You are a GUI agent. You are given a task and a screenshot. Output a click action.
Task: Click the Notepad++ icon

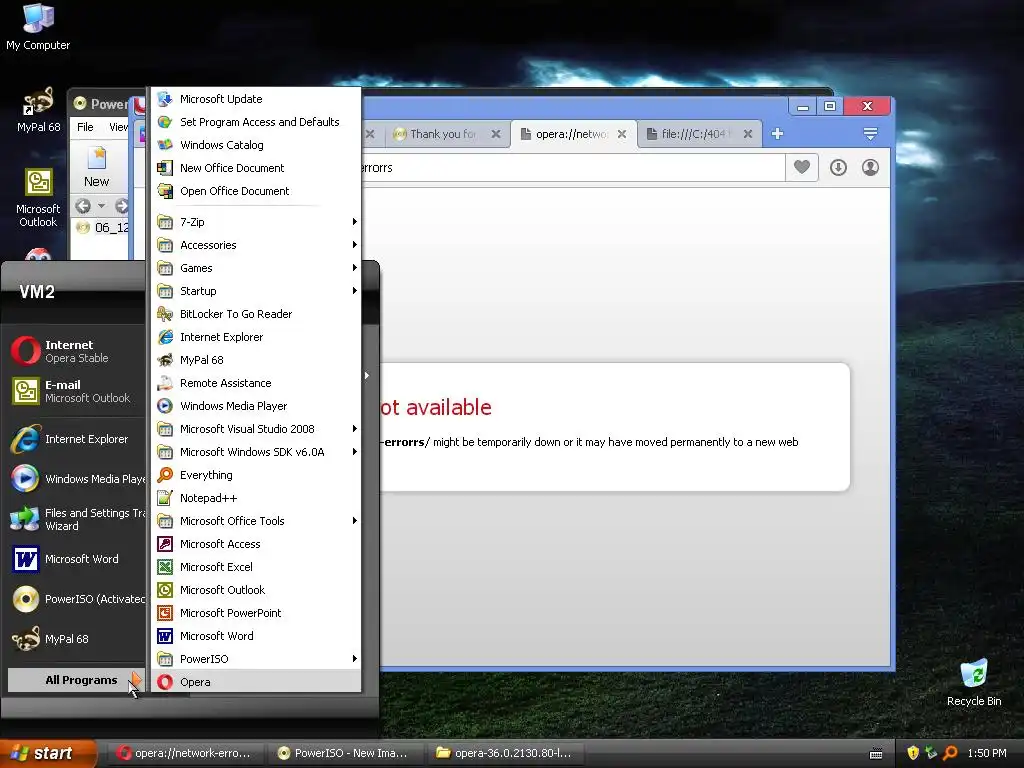click(165, 498)
